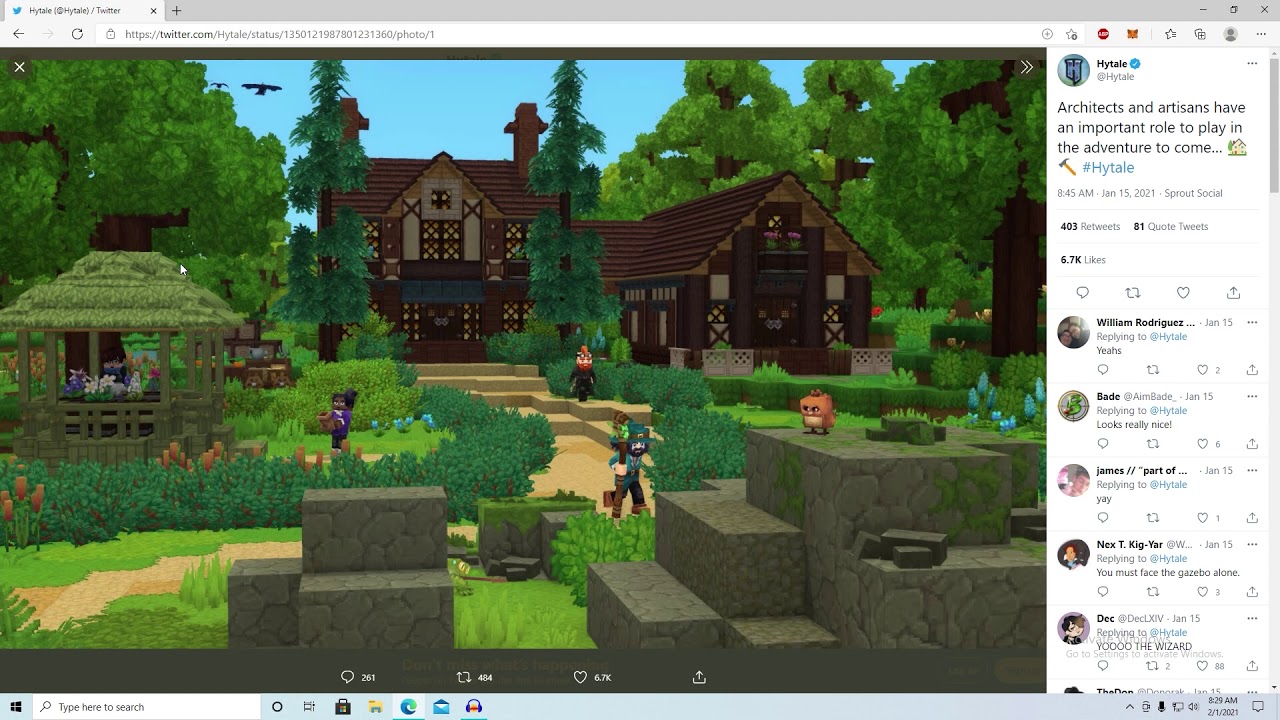Open Edge settings and more menu

(1261, 34)
